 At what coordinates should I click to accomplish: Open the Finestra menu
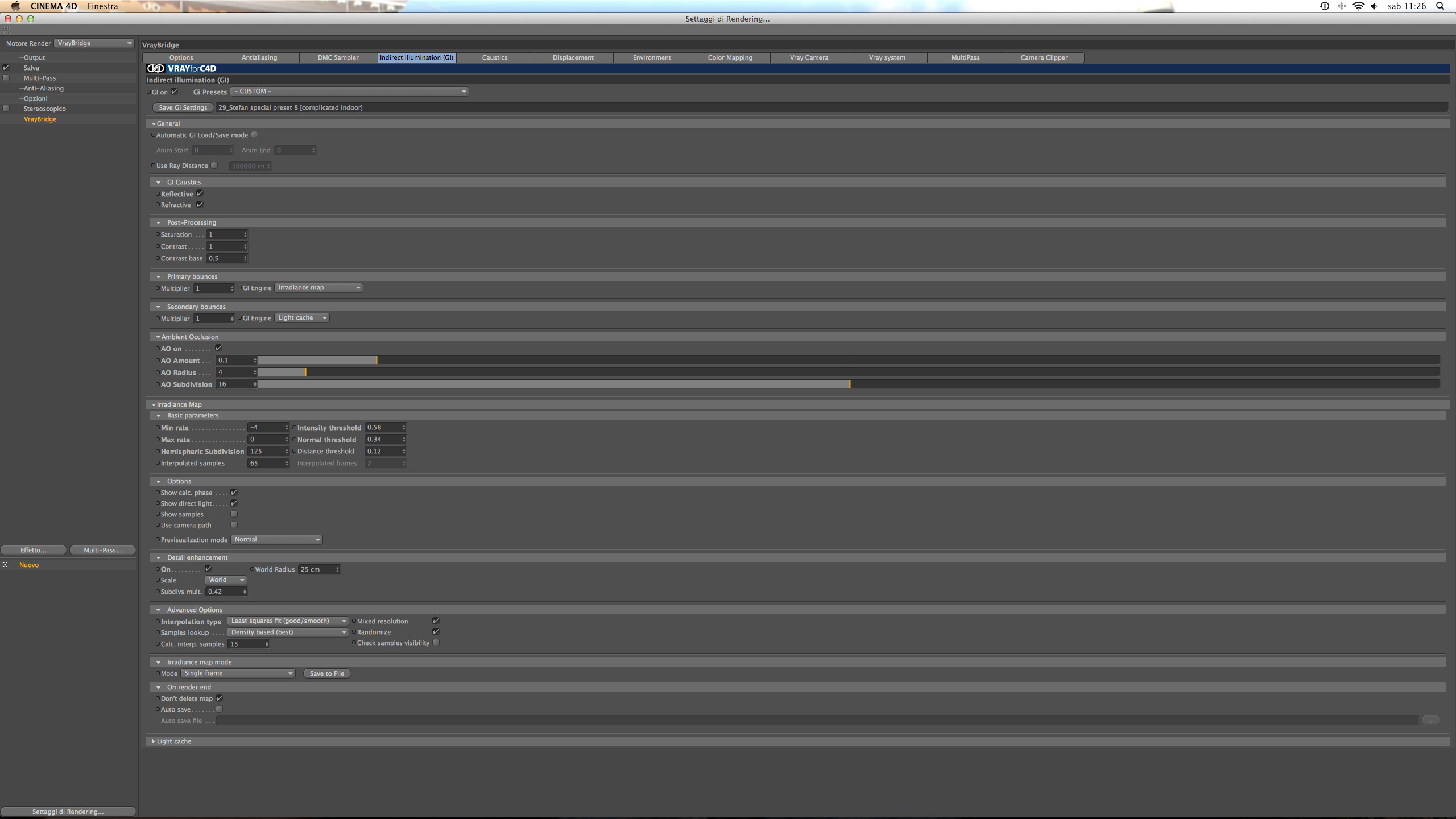(102, 6)
